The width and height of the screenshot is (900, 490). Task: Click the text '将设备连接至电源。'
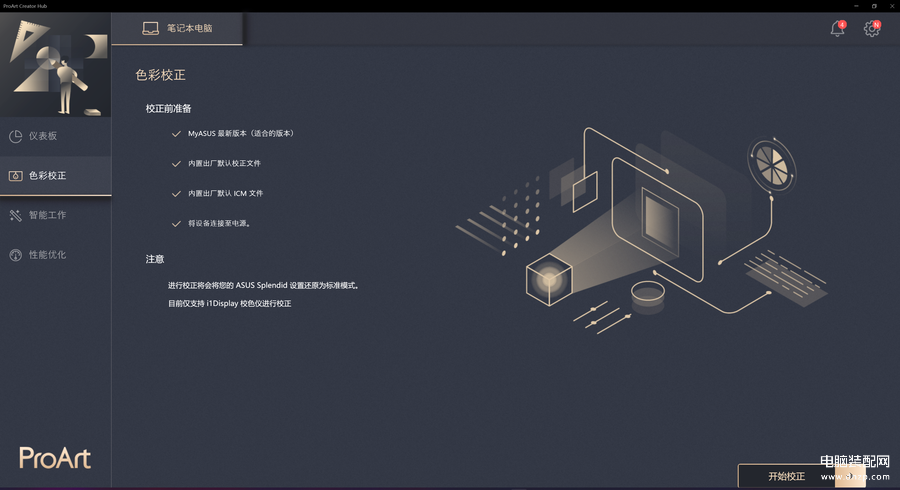[x=219, y=223]
